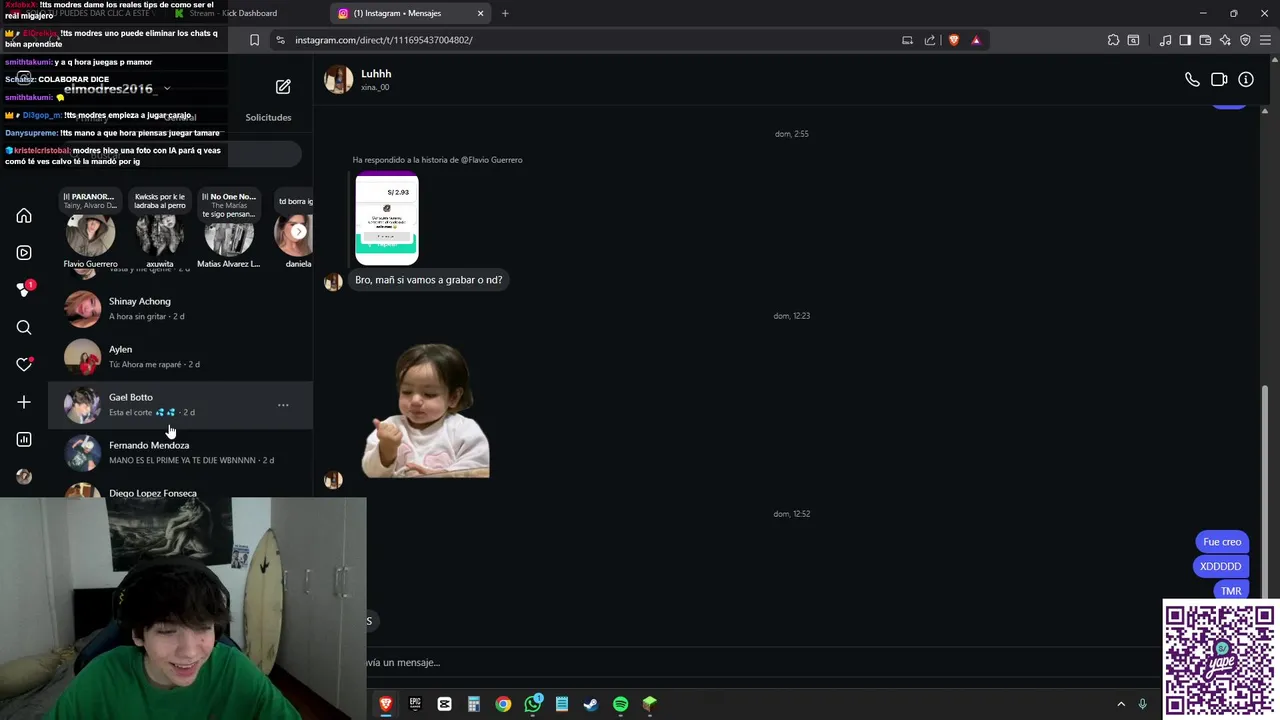Open Brave Rewards triangle icon
The width and height of the screenshot is (1280, 720).
pos(976,40)
